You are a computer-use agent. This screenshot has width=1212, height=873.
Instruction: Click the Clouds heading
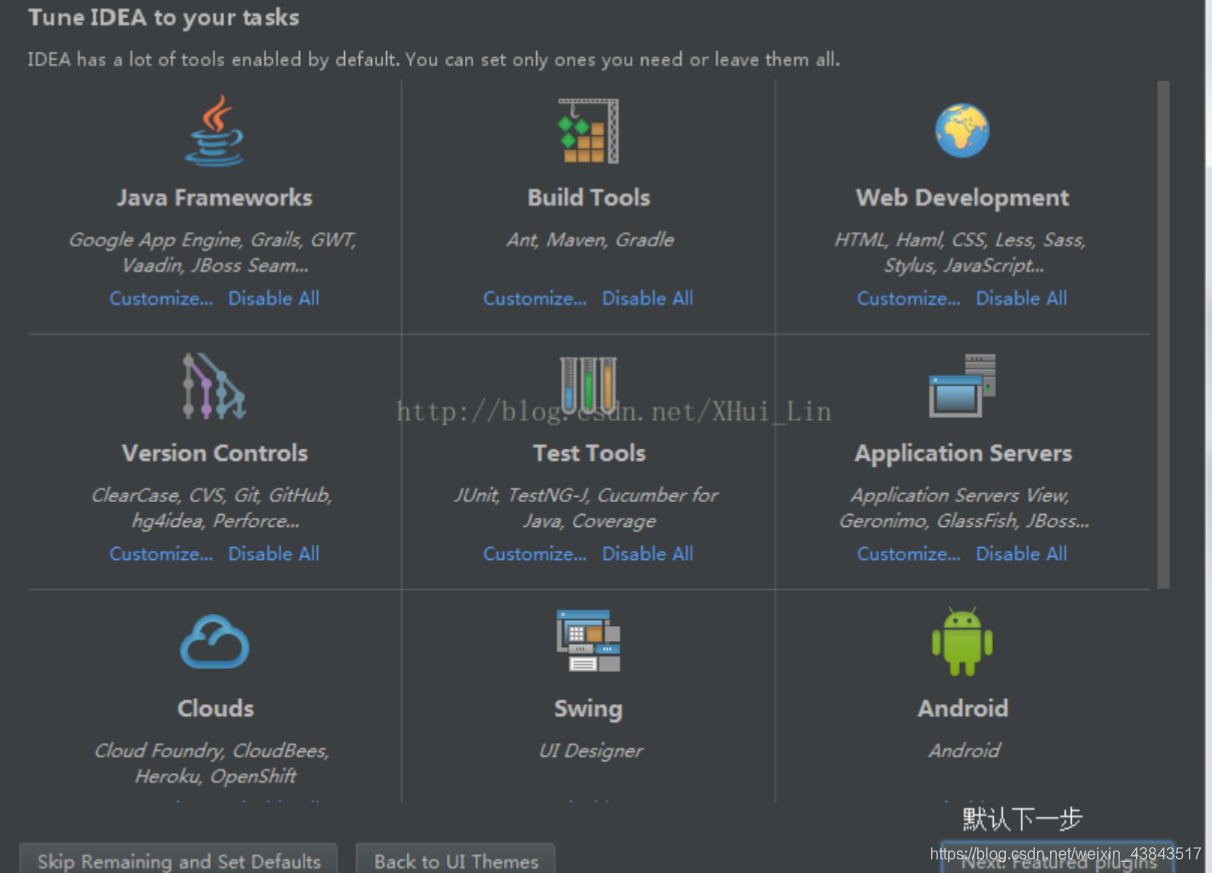(215, 708)
